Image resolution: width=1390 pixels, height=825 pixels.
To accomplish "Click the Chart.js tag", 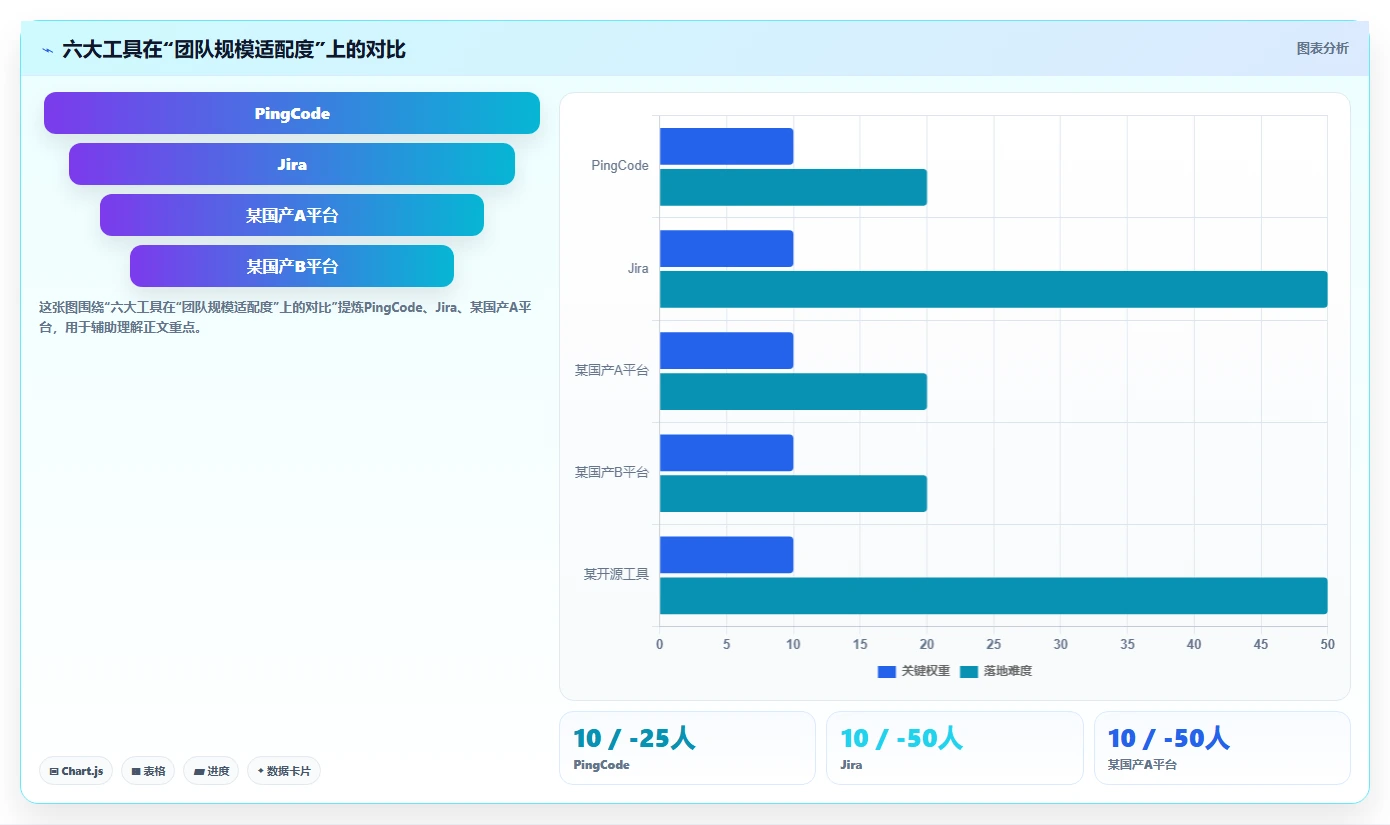I will (x=76, y=771).
